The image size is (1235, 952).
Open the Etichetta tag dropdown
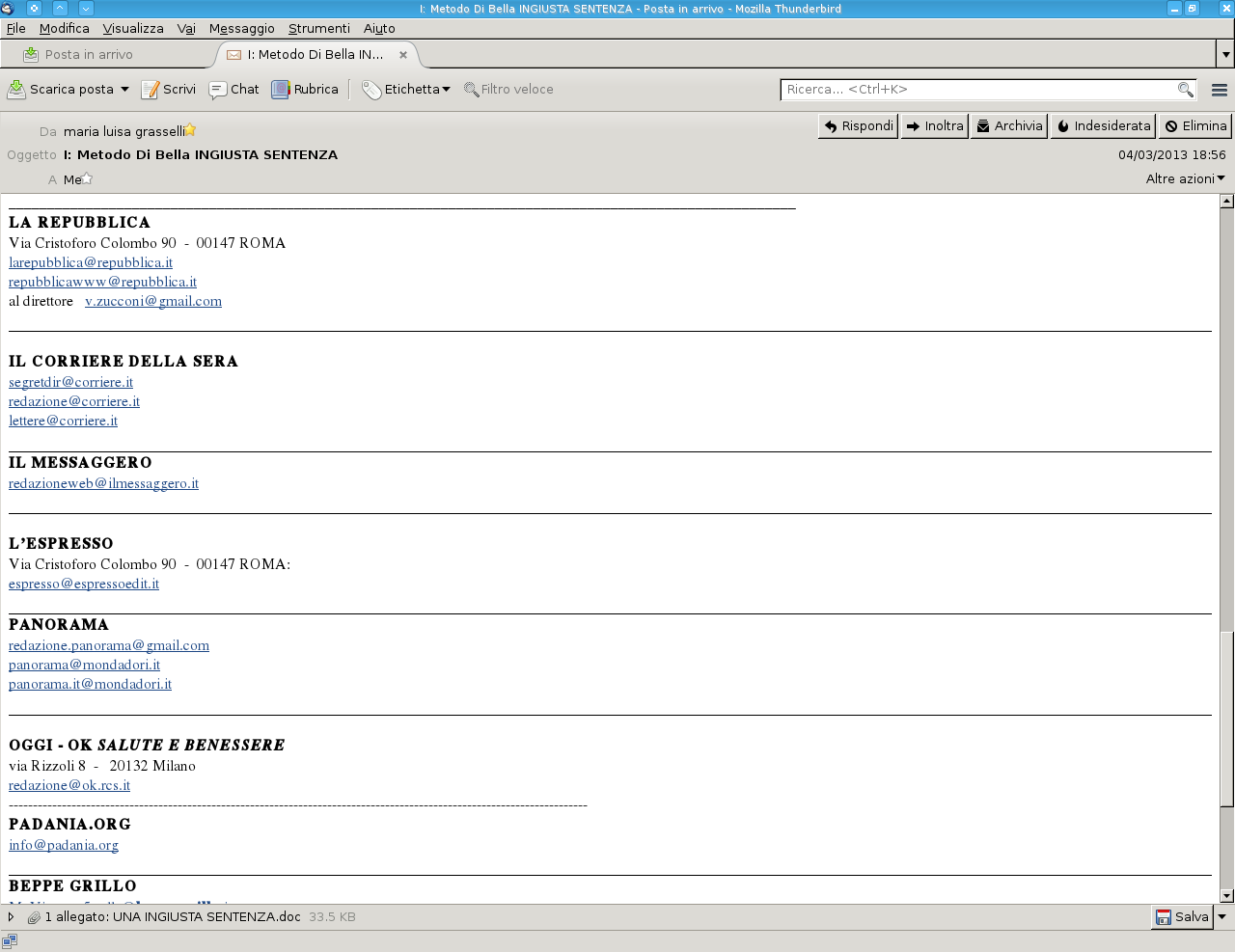[x=406, y=90]
